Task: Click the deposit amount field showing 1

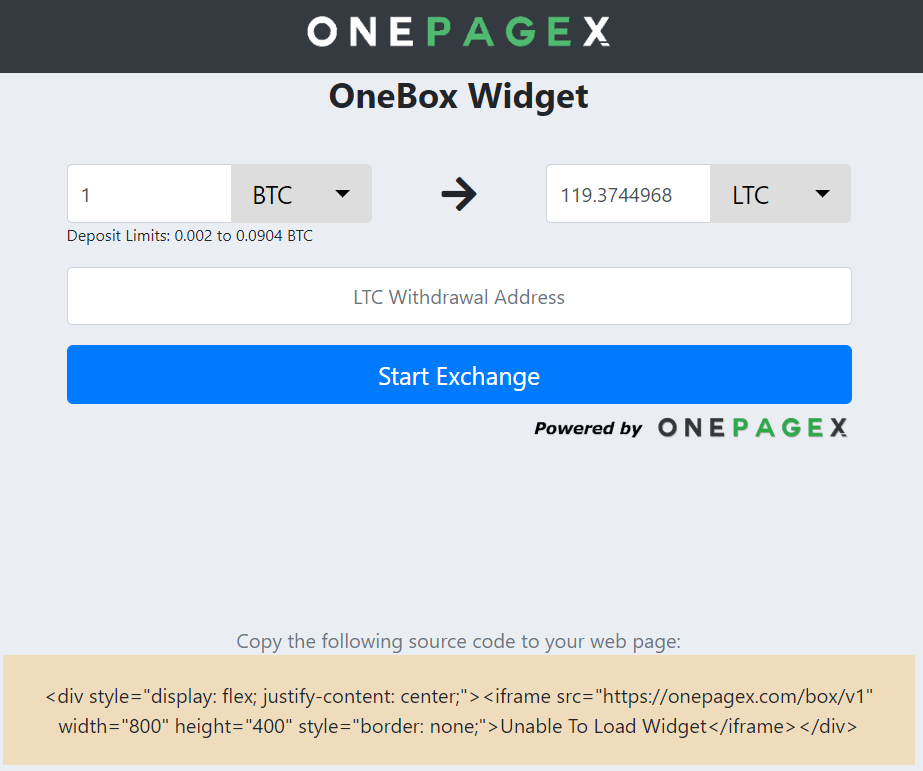Action: tap(150, 194)
